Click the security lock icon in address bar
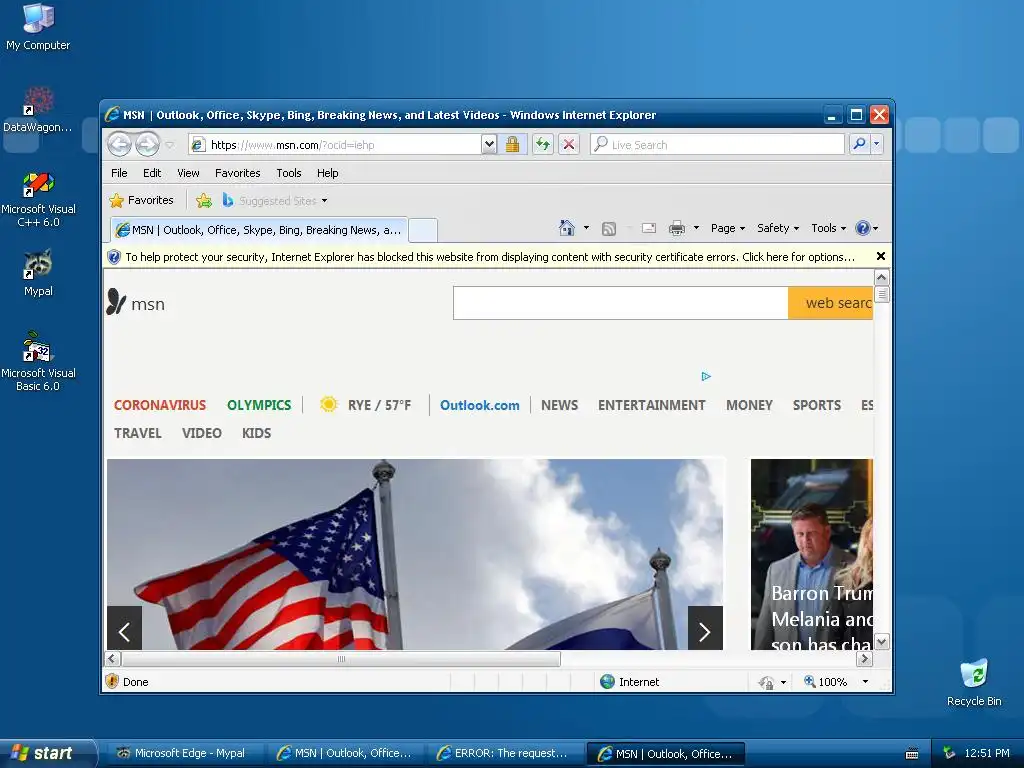 pyautogui.click(x=513, y=144)
